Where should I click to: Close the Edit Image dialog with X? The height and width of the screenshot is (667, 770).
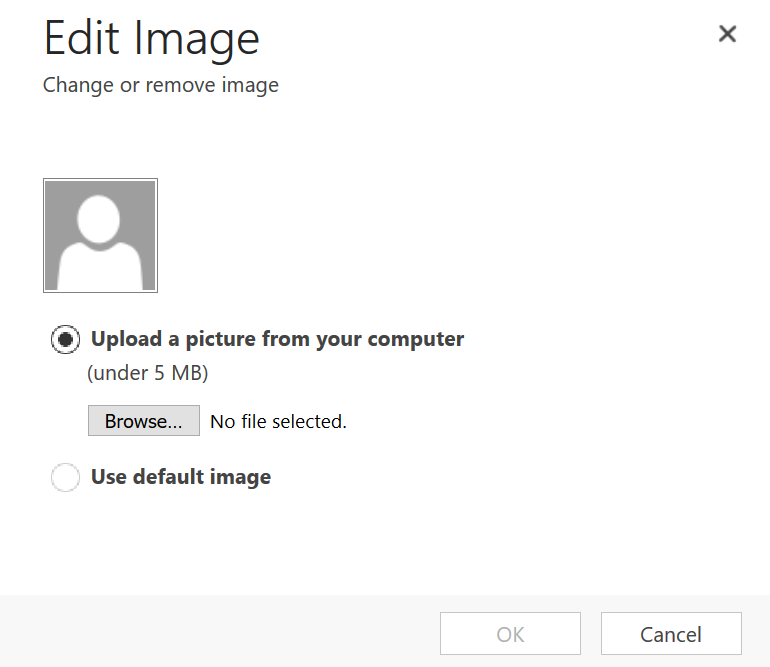pos(727,34)
